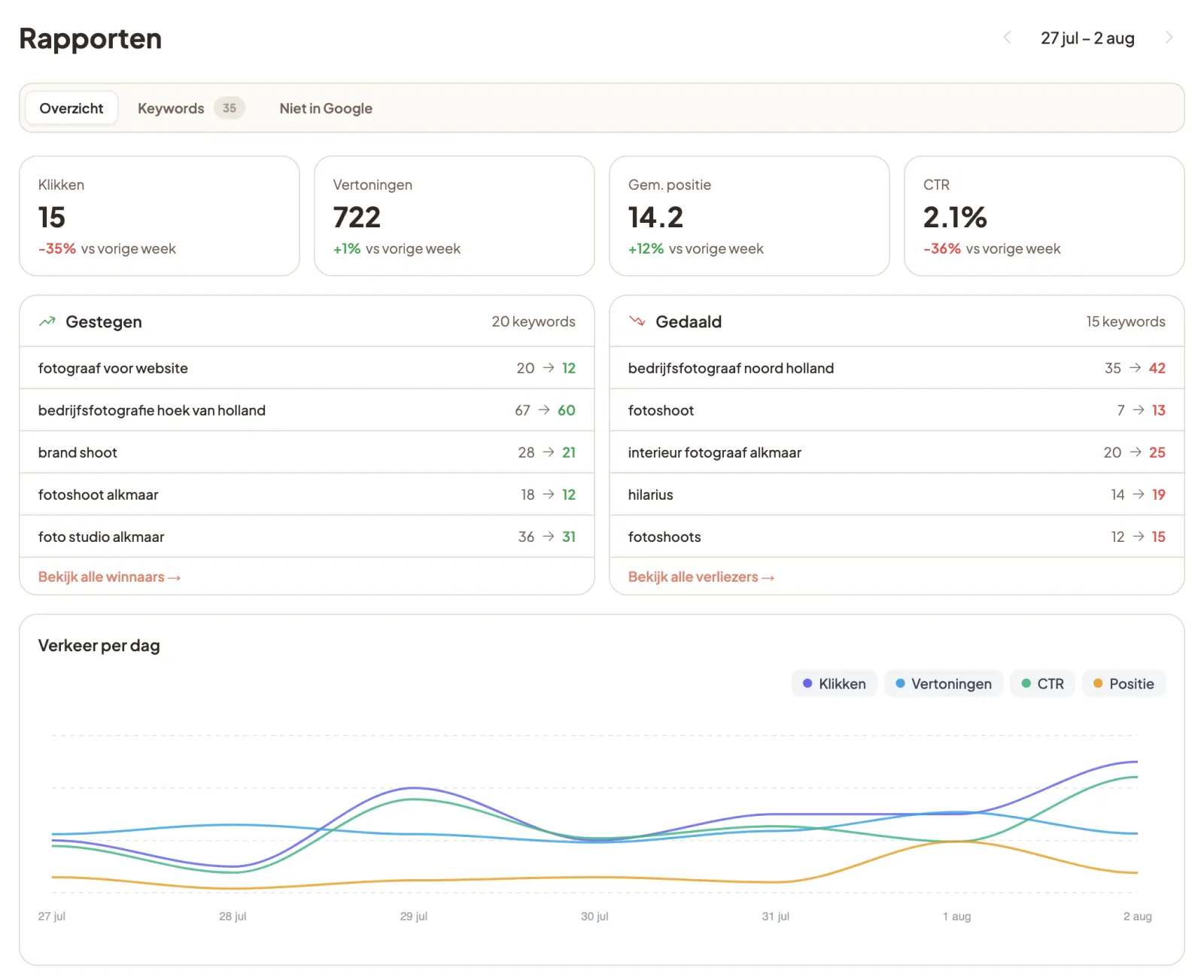Open Bekijk alle winnaars link
Image resolution: width=1204 pixels, height=980 pixels.
point(110,577)
